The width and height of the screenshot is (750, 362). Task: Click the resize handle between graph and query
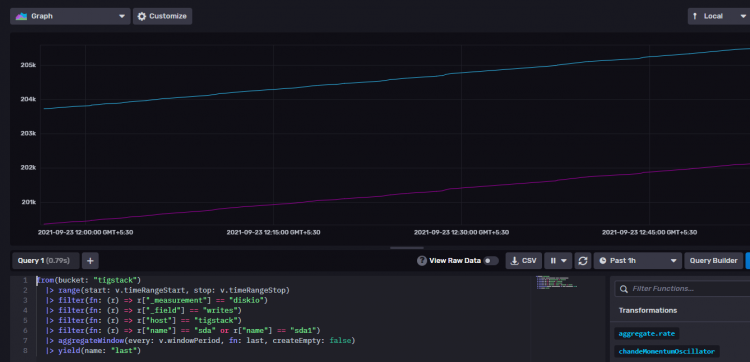coord(407,248)
